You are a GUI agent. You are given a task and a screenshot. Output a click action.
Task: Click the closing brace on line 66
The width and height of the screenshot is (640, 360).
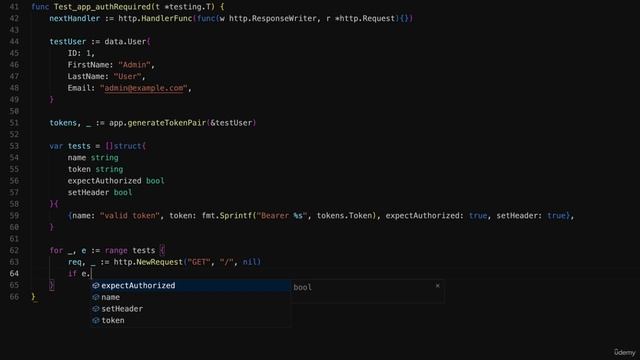[x=33, y=297]
